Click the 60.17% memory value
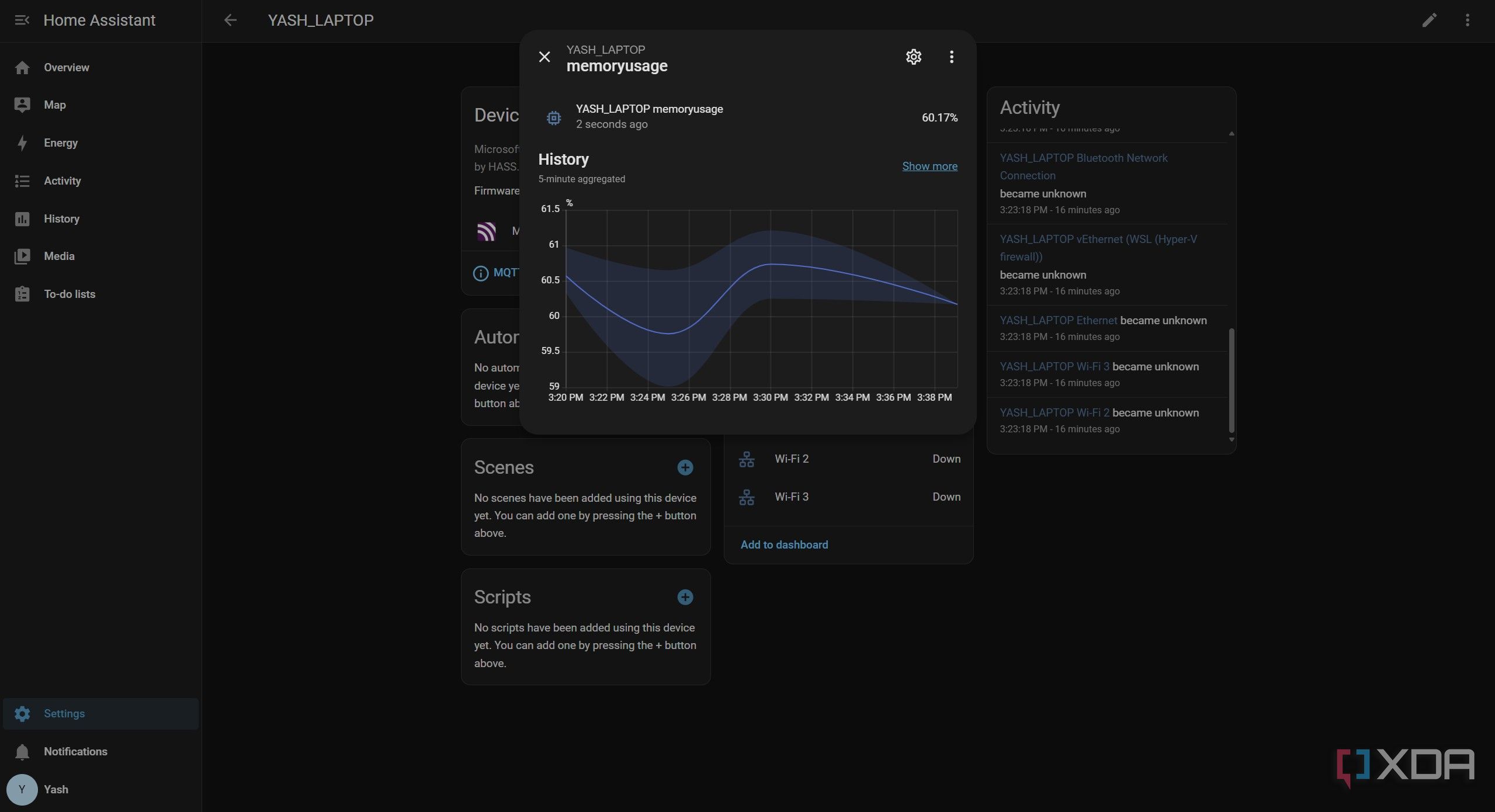Screen dimensions: 1495x812 939,118
